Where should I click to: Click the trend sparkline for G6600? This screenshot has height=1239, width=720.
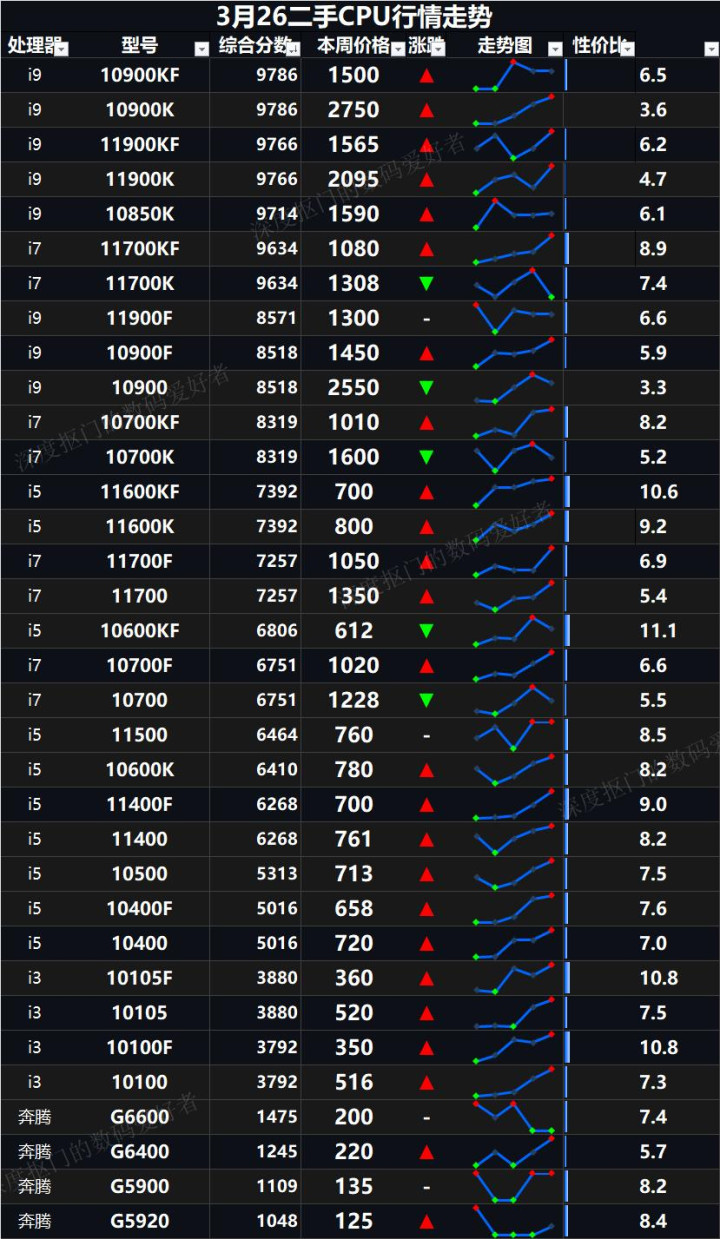(x=514, y=1117)
